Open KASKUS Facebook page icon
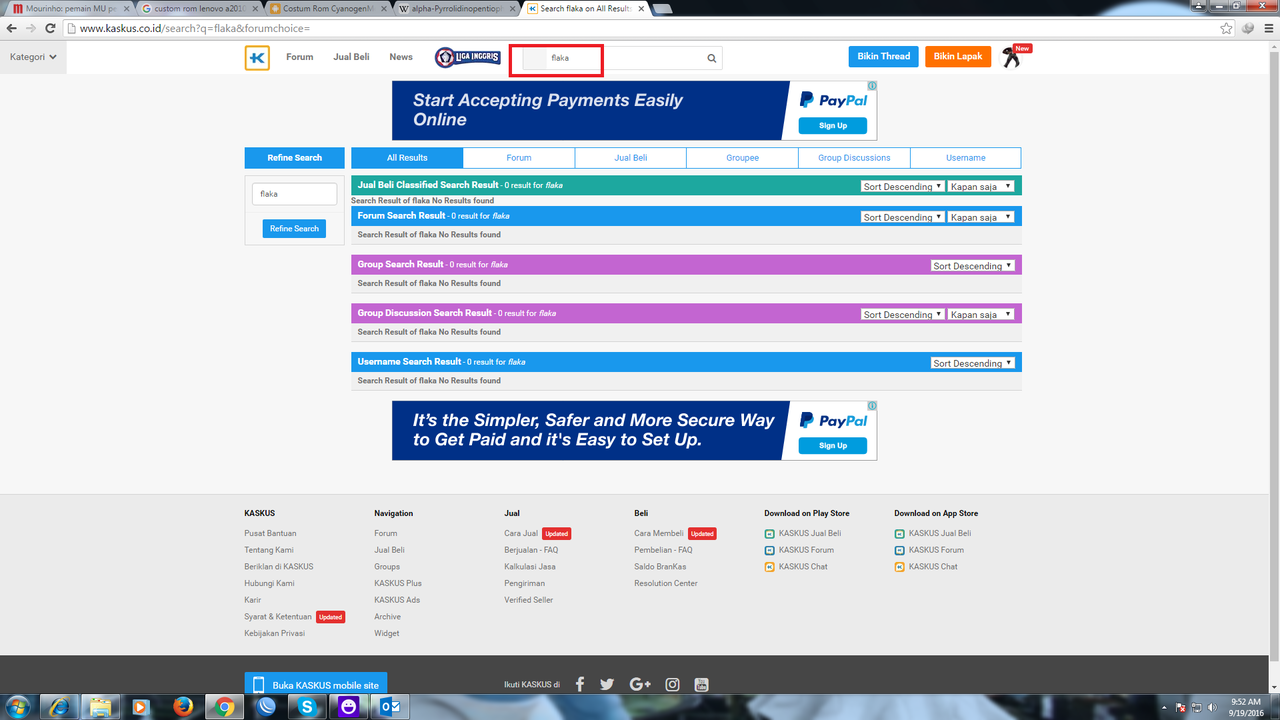Viewport: 1280px width, 720px height. (x=579, y=684)
